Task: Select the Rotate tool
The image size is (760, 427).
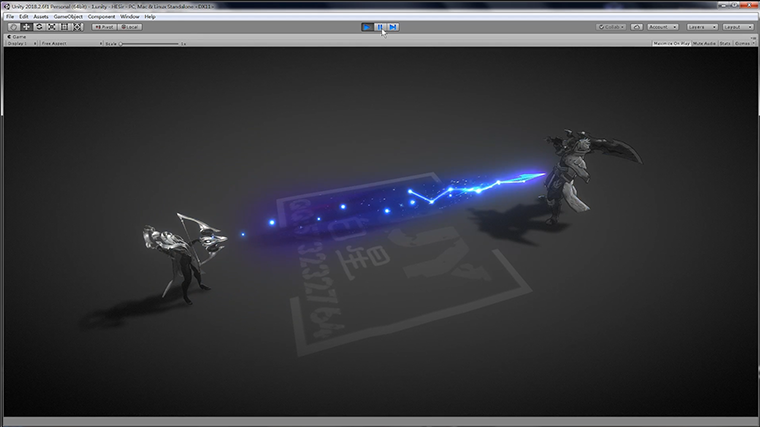Action: (39, 27)
